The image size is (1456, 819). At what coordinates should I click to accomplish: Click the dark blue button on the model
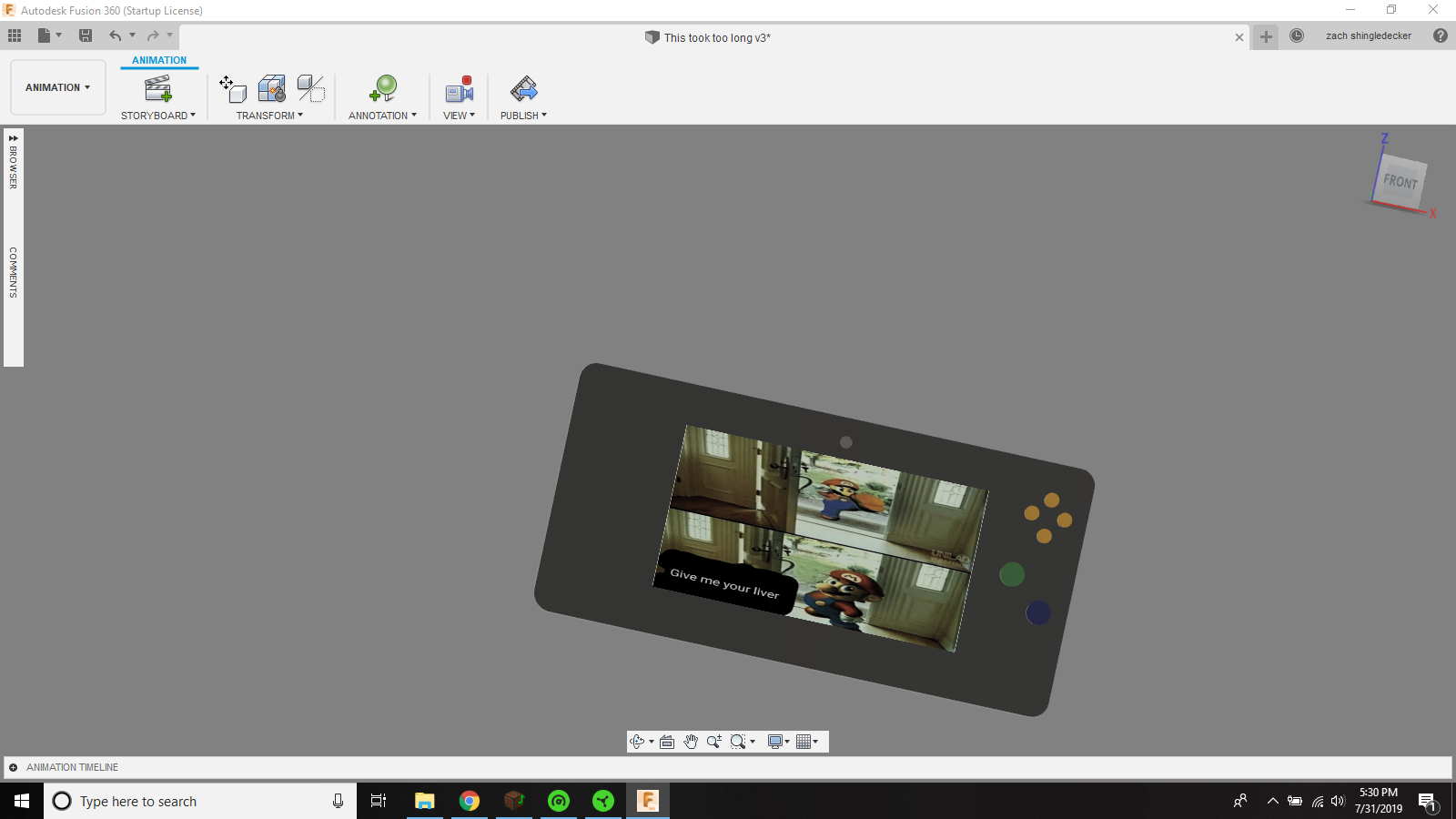[x=1038, y=613]
